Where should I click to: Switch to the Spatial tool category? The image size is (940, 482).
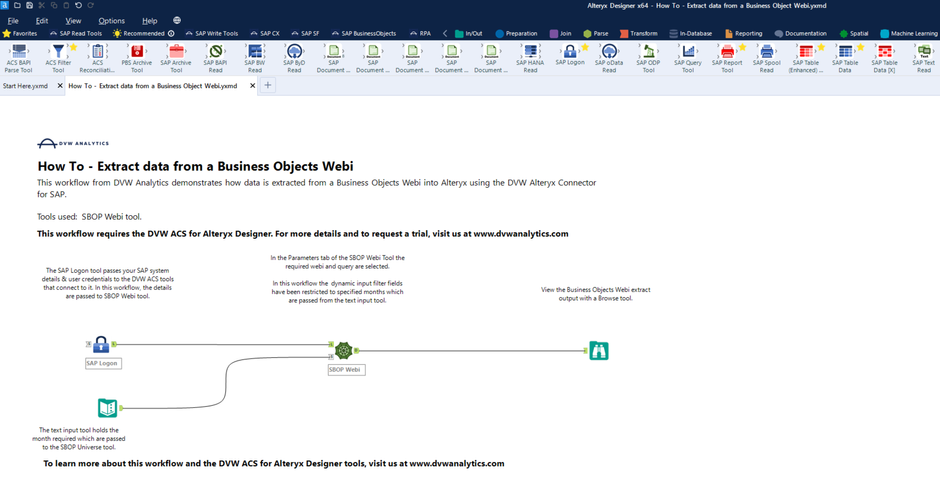point(854,34)
